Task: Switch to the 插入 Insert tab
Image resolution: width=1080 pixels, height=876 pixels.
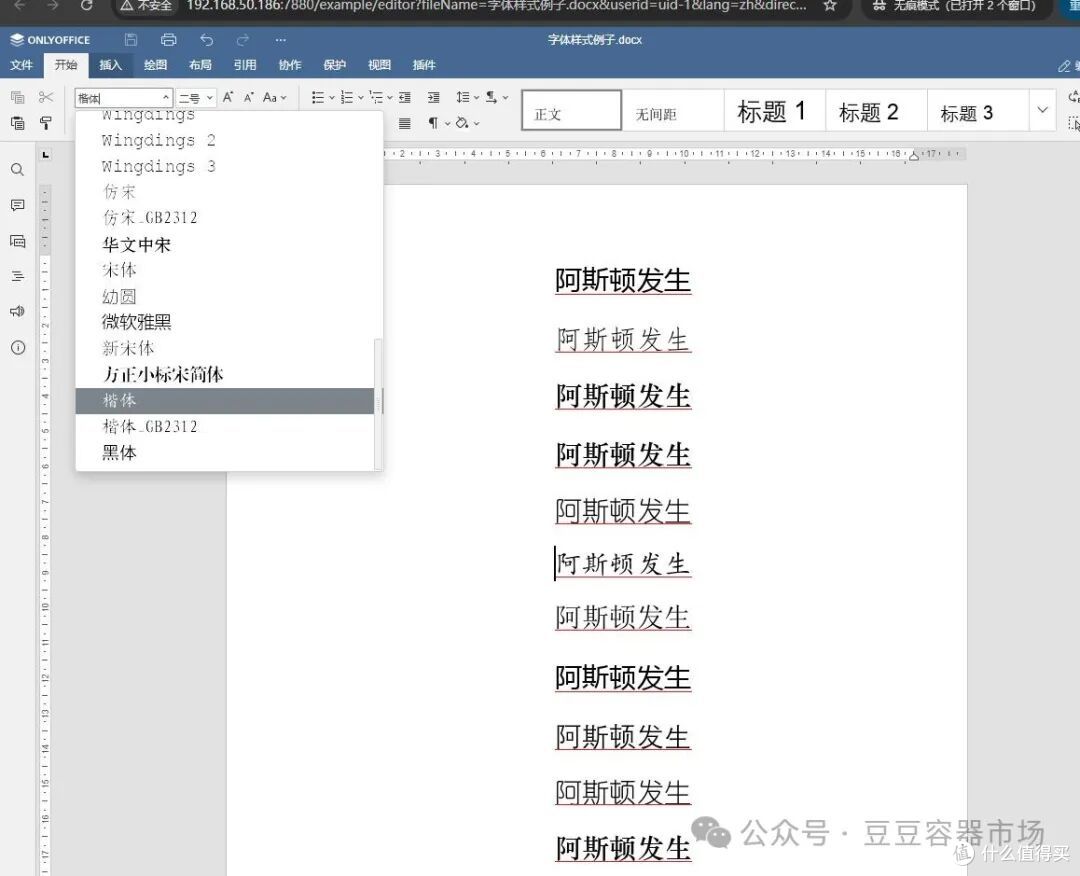Action: pos(110,65)
